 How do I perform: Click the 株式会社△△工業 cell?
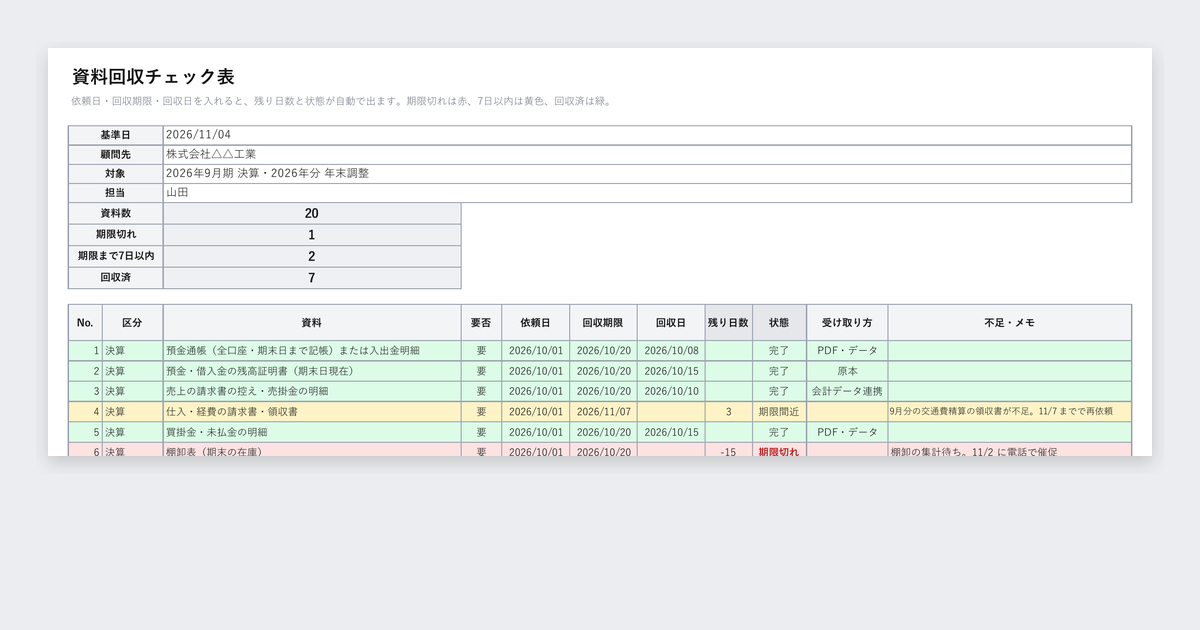click(x=647, y=154)
